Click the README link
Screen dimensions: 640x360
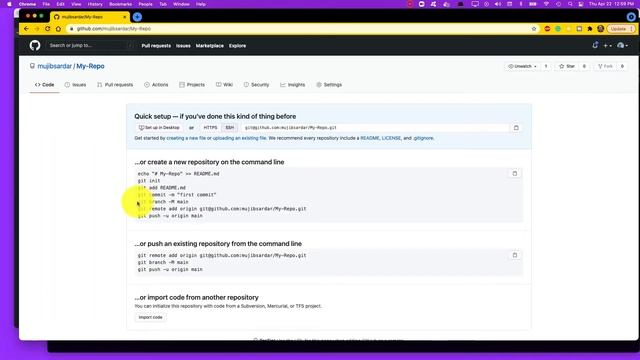[370, 138]
